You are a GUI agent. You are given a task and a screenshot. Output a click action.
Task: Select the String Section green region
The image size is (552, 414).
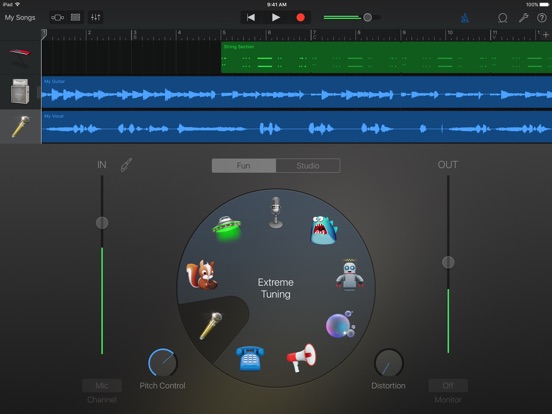tap(386, 57)
